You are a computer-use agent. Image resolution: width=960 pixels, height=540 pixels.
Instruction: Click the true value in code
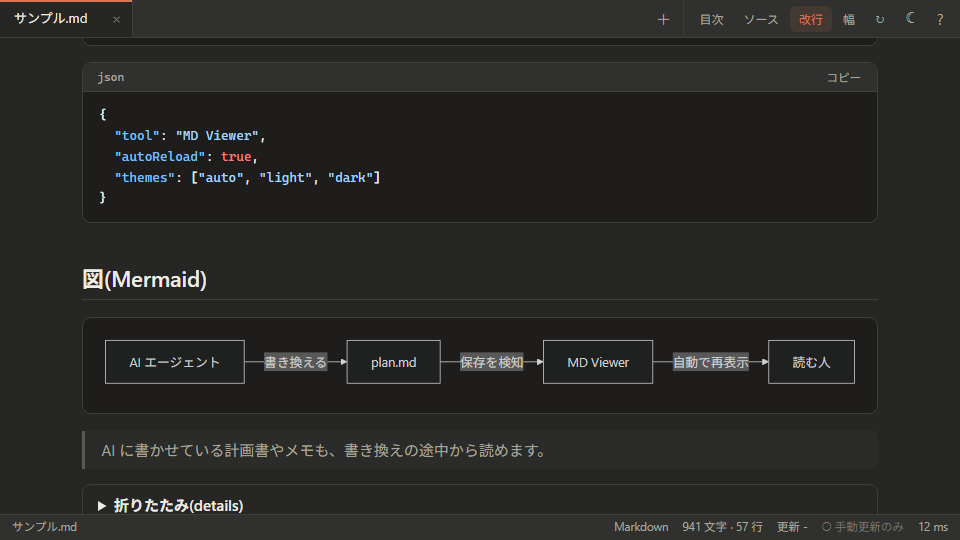(x=236, y=156)
